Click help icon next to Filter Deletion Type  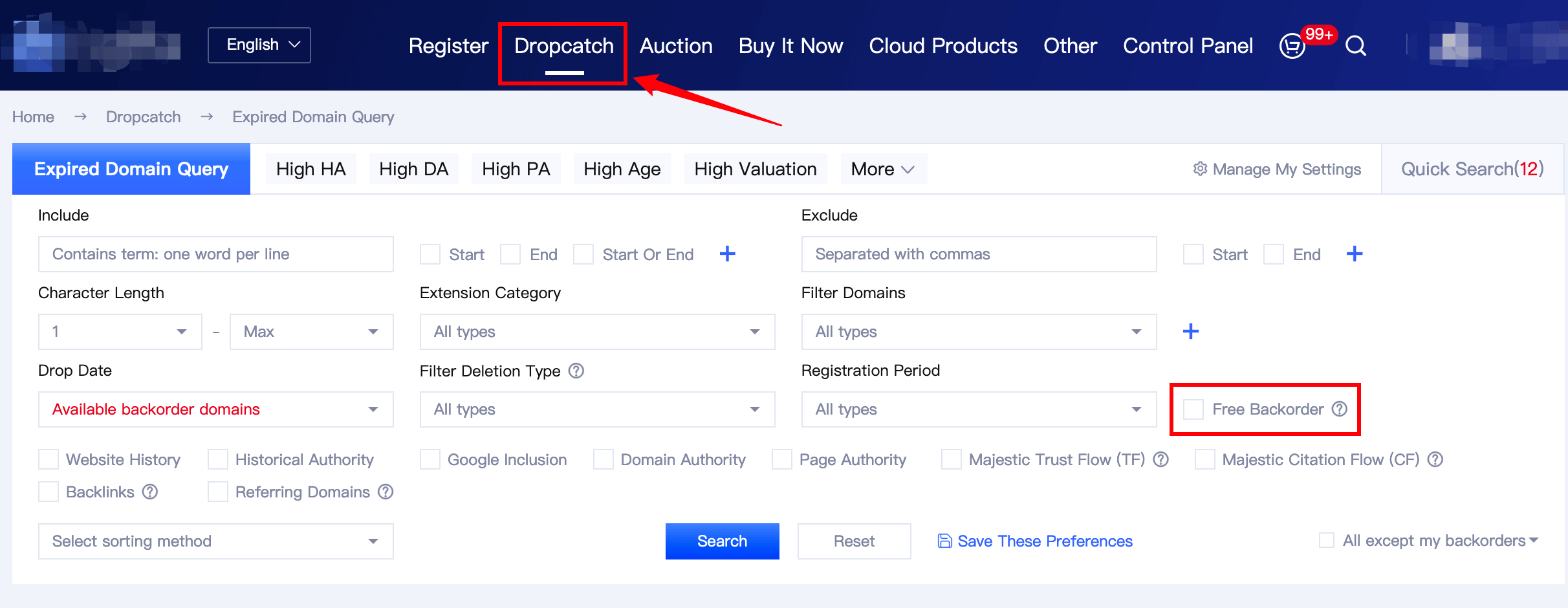point(576,371)
